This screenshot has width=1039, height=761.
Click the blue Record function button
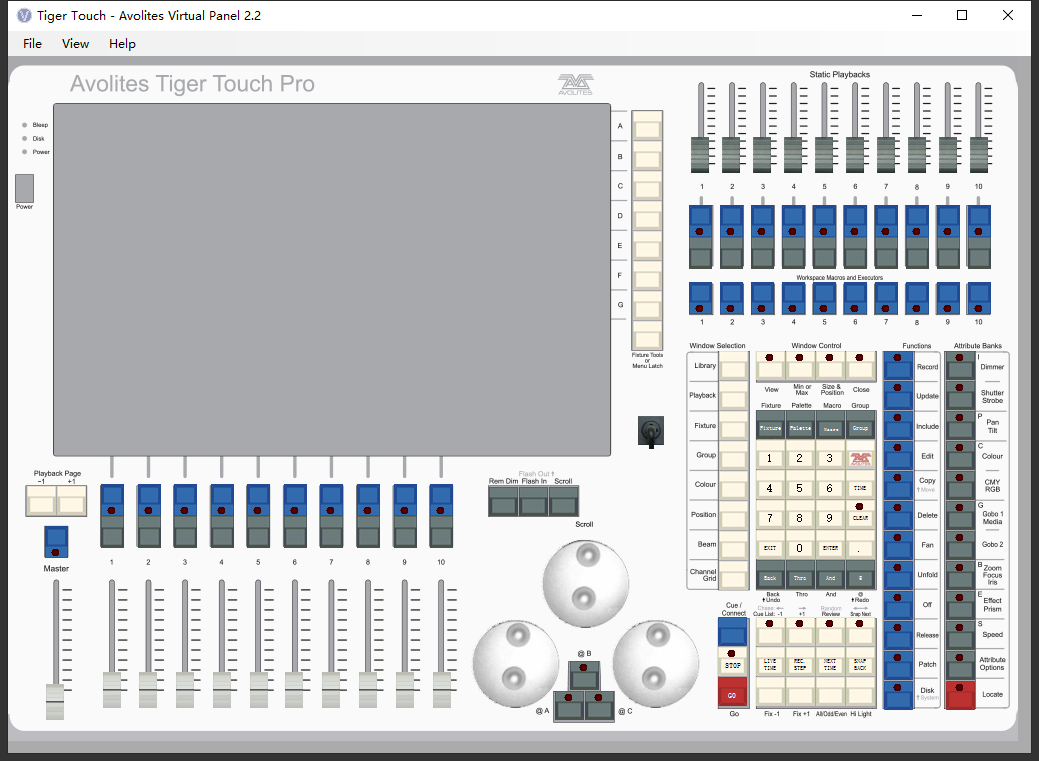click(898, 366)
